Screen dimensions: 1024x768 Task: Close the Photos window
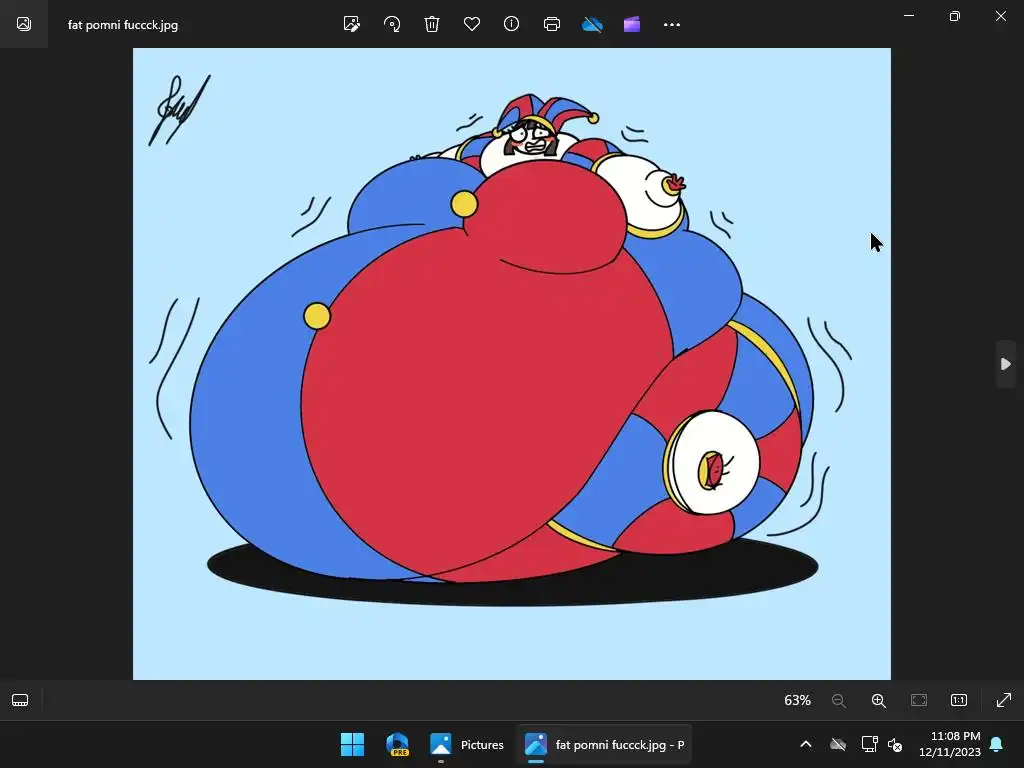1000,16
